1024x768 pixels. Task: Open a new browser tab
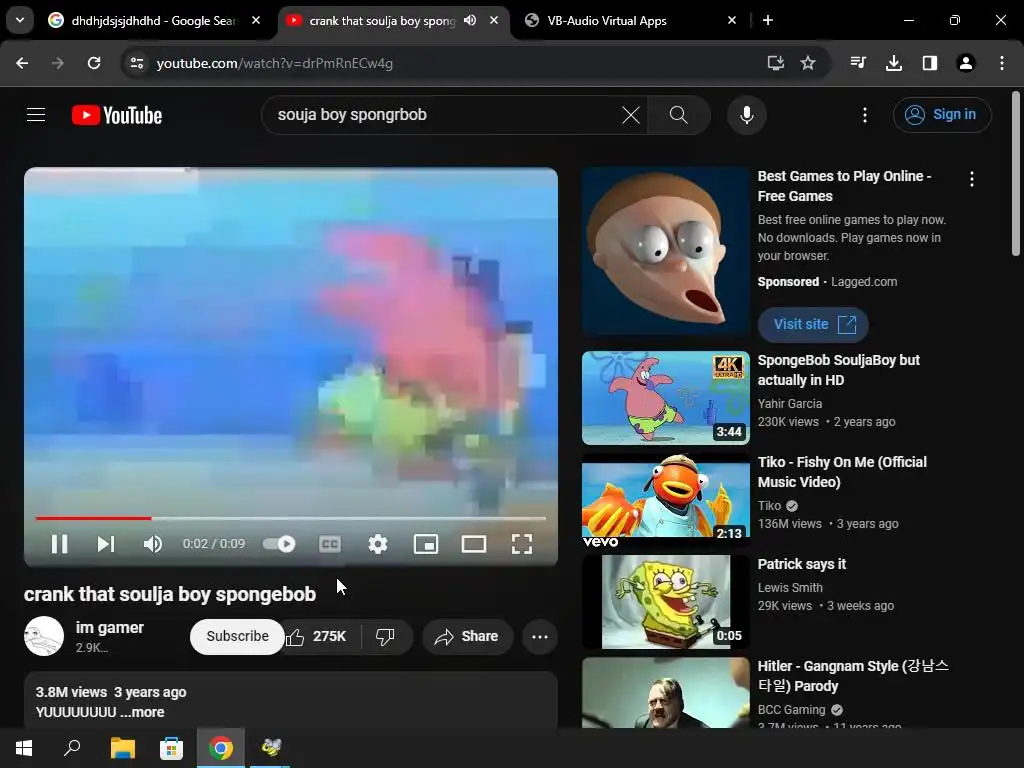pos(768,20)
